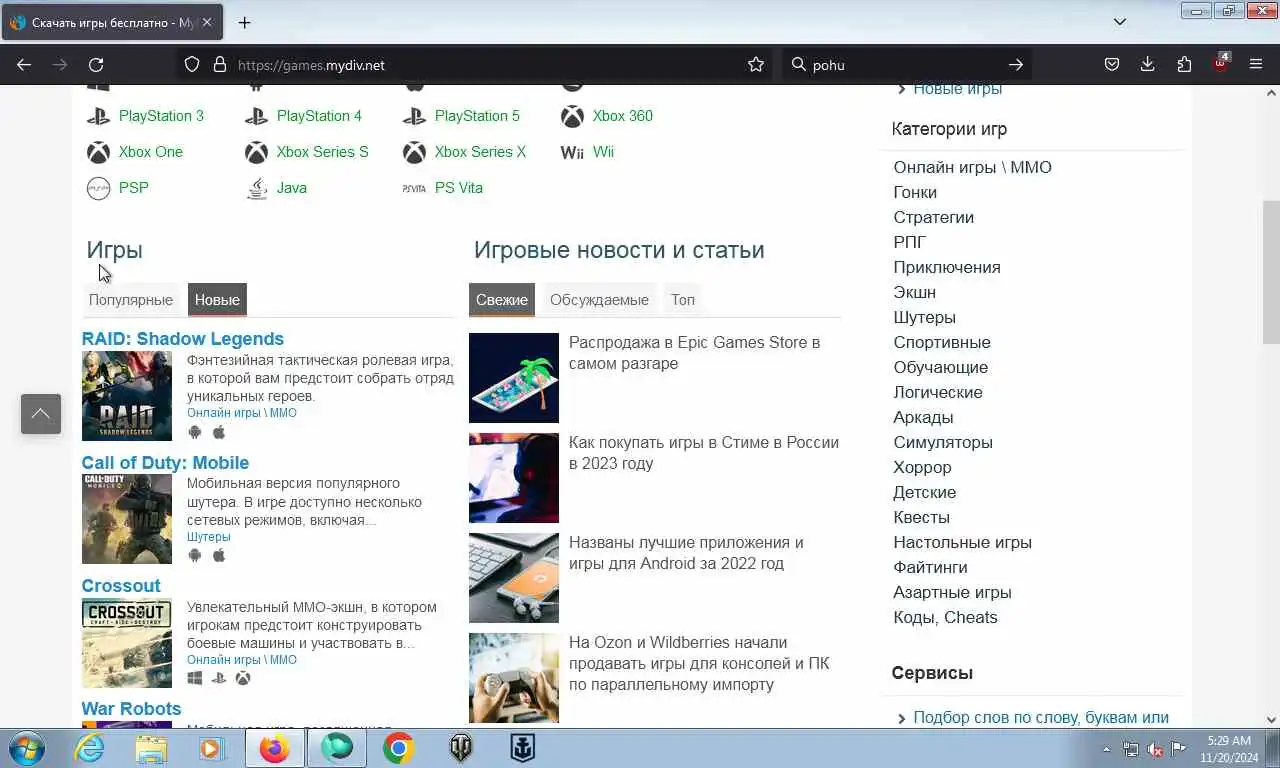Viewport: 1280px width, 768px height.
Task: Open the Коды, Cheats category
Action: (945, 617)
